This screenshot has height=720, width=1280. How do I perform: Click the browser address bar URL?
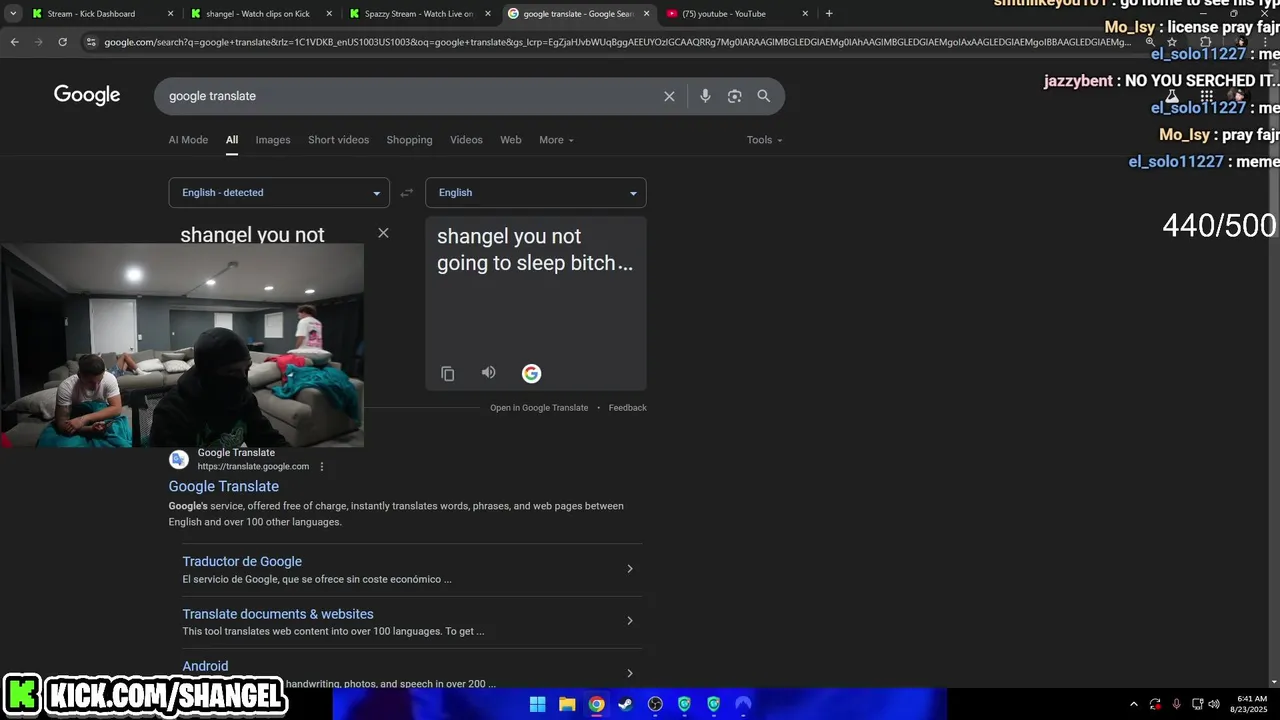[x=617, y=42]
